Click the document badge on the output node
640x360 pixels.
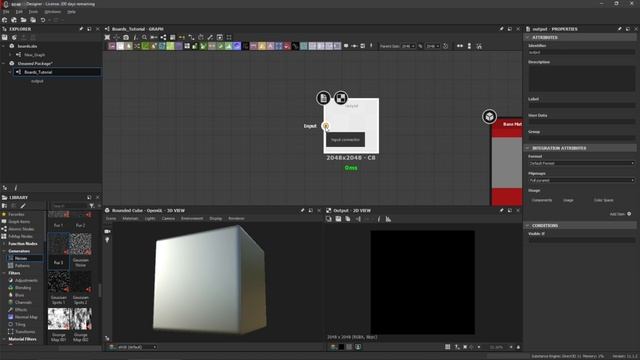click(323, 98)
